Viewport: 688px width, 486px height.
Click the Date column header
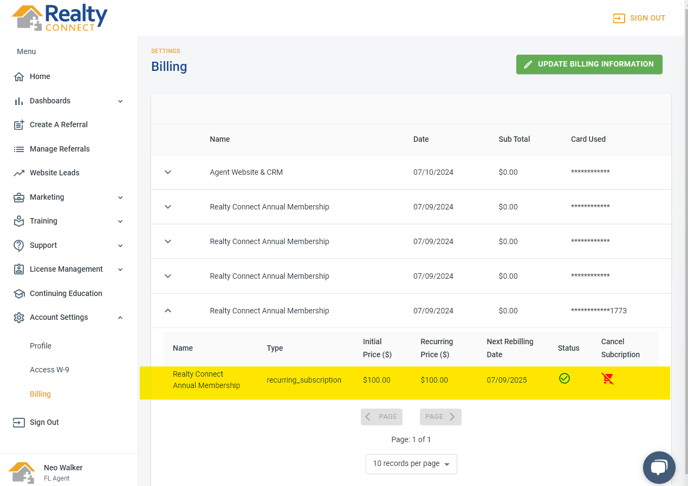point(421,139)
